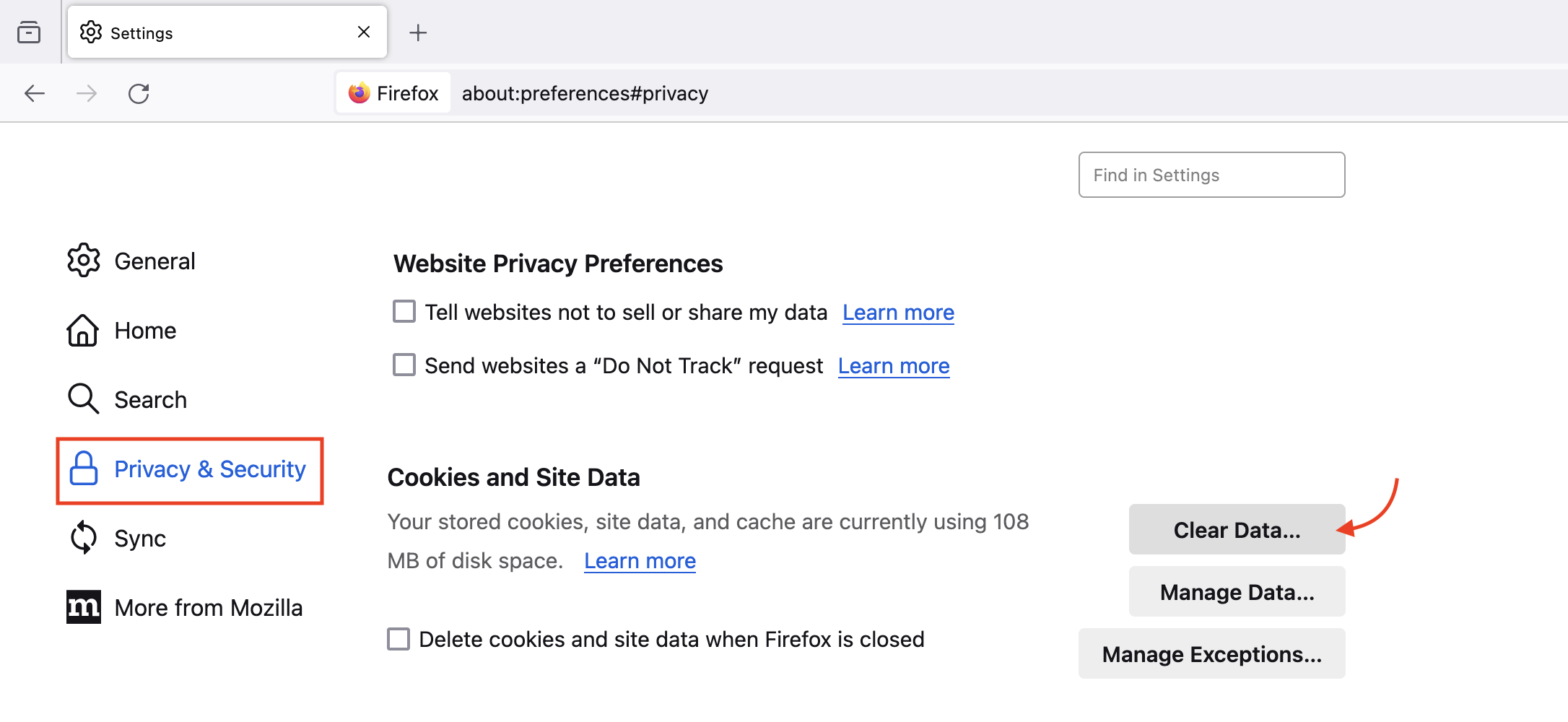Screen dimensions: 1568x722
Task: Open General settings via the gear icon
Action: (84, 261)
